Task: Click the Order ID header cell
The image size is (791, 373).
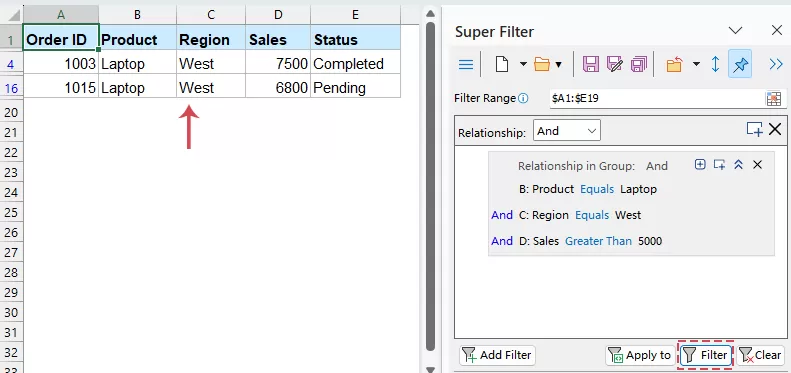Action: click(61, 39)
